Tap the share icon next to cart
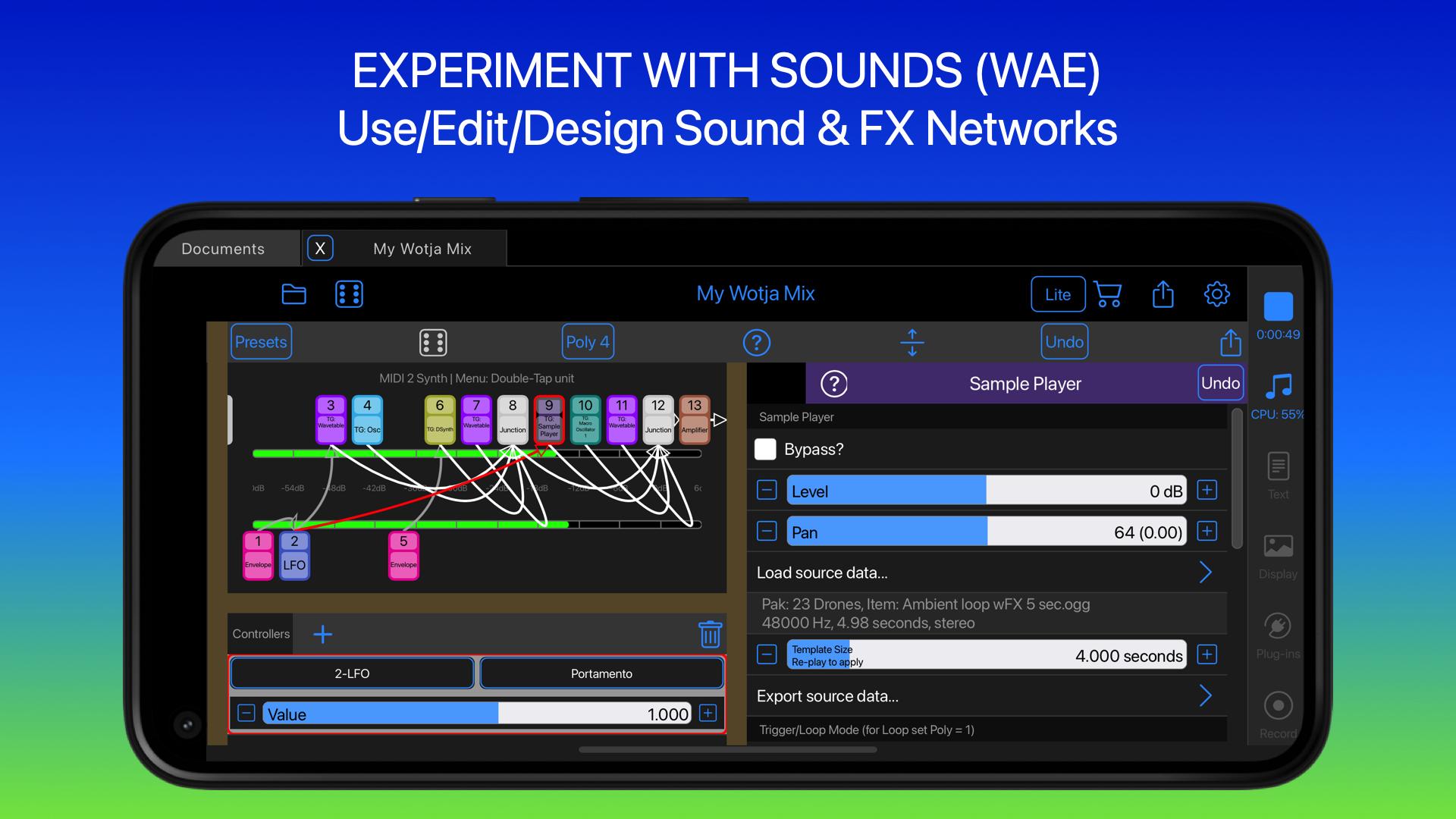 coord(1163,293)
